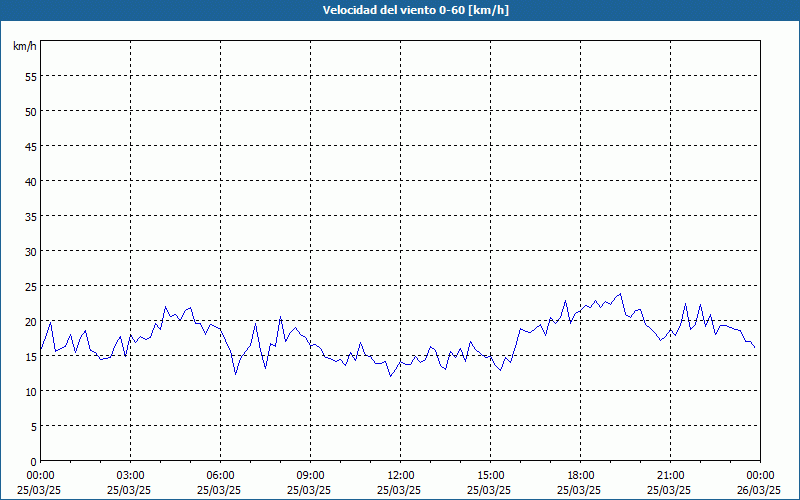Click the y-axis value 30
This screenshot has width=800, height=500.
[x=31, y=252]
